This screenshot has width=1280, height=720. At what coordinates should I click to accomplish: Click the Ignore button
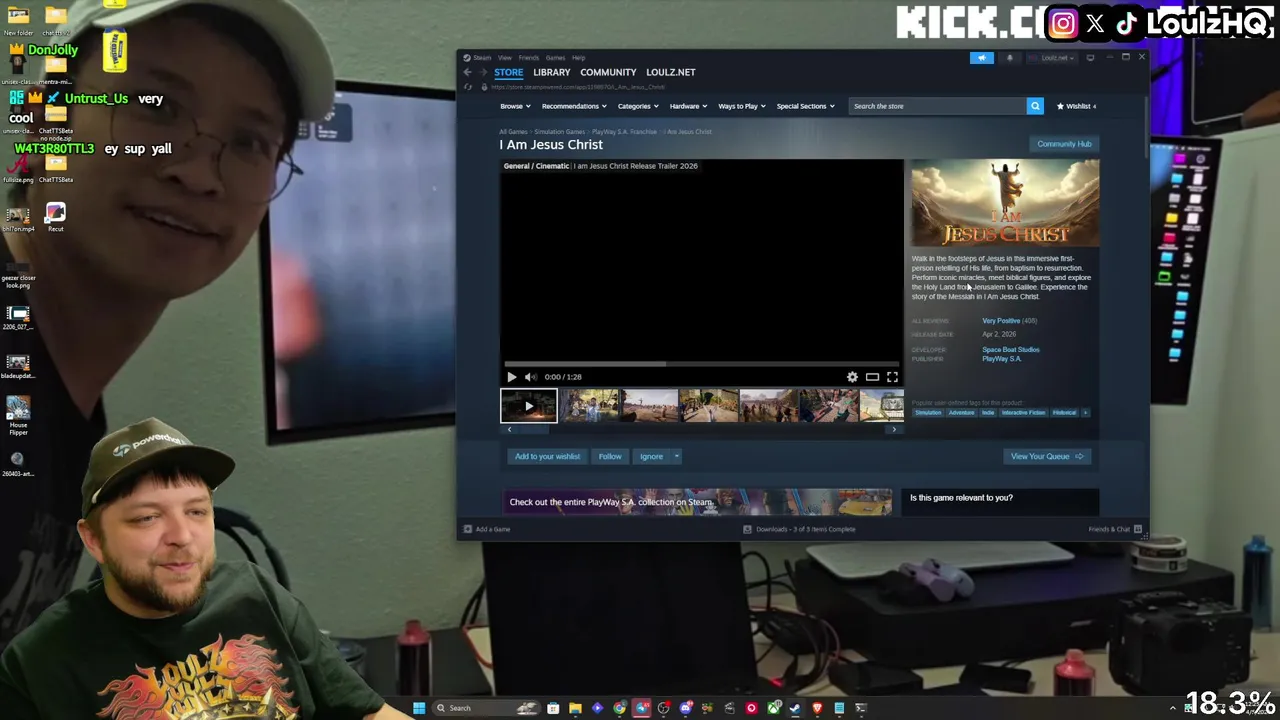click(x=651, y=456)
